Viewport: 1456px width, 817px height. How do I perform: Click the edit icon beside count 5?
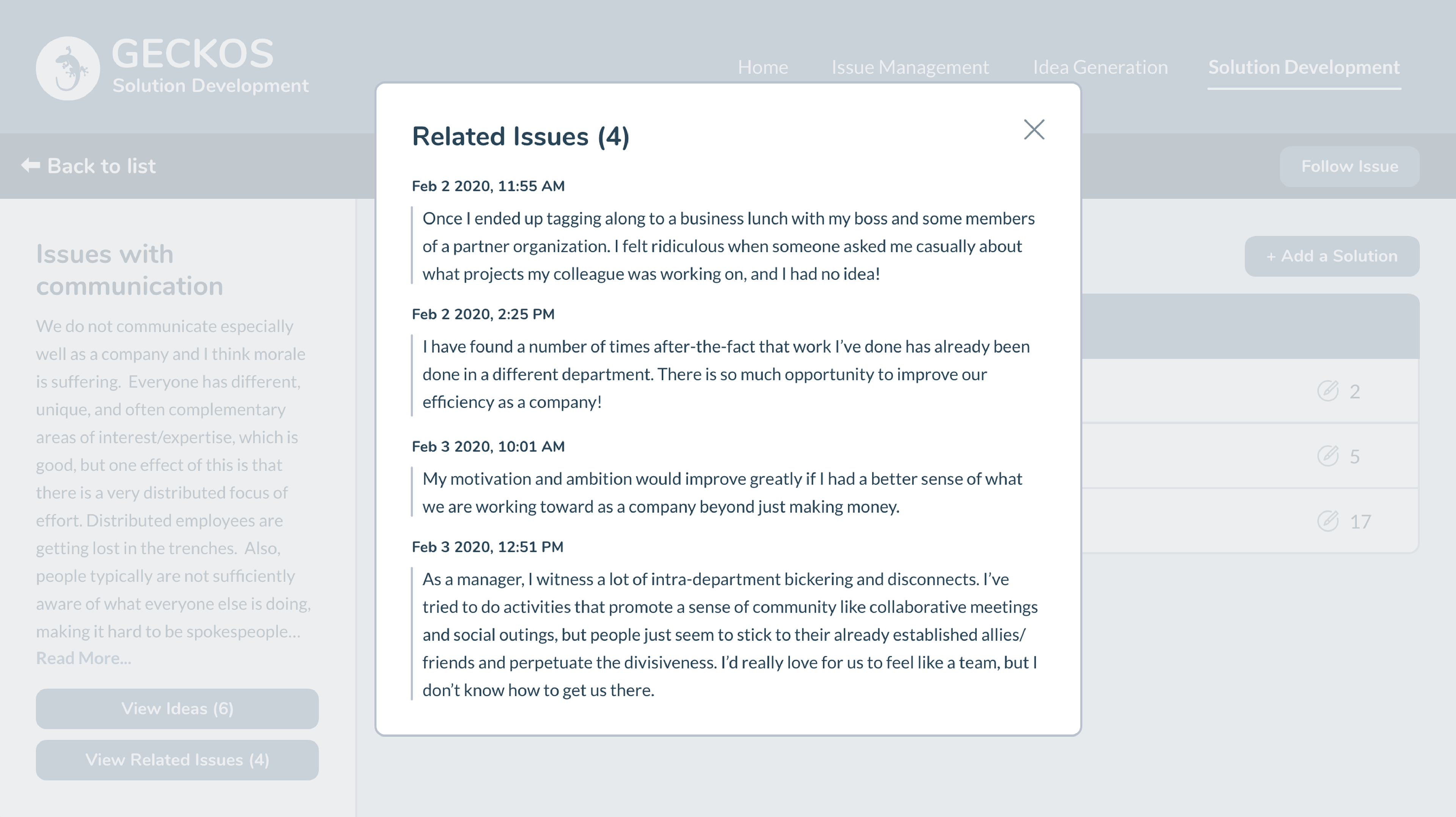(x=1328, y=456)
